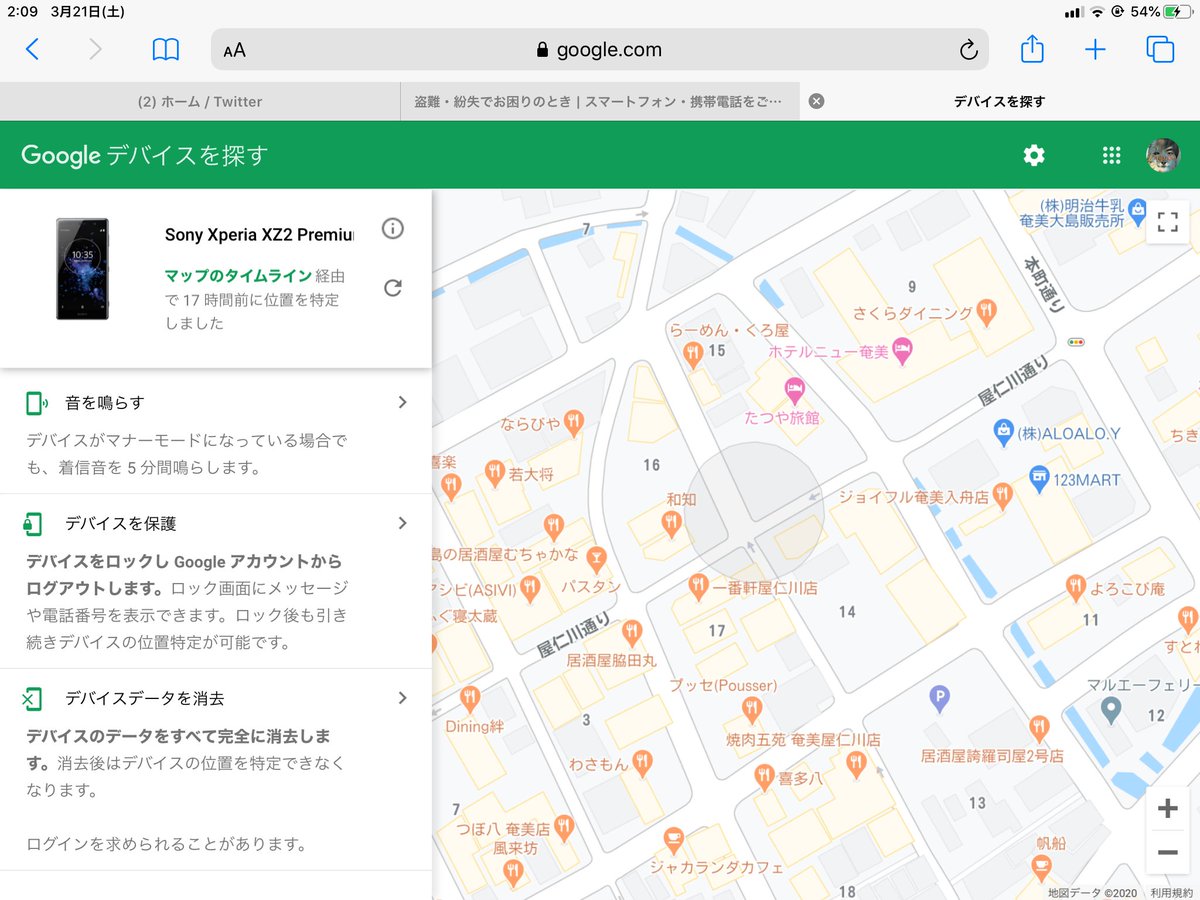Tap the 居酒屋脇田丸 restaurant pin
Image resolution: width=1200 pixels, height=900 pixels.
pos(631,632)
